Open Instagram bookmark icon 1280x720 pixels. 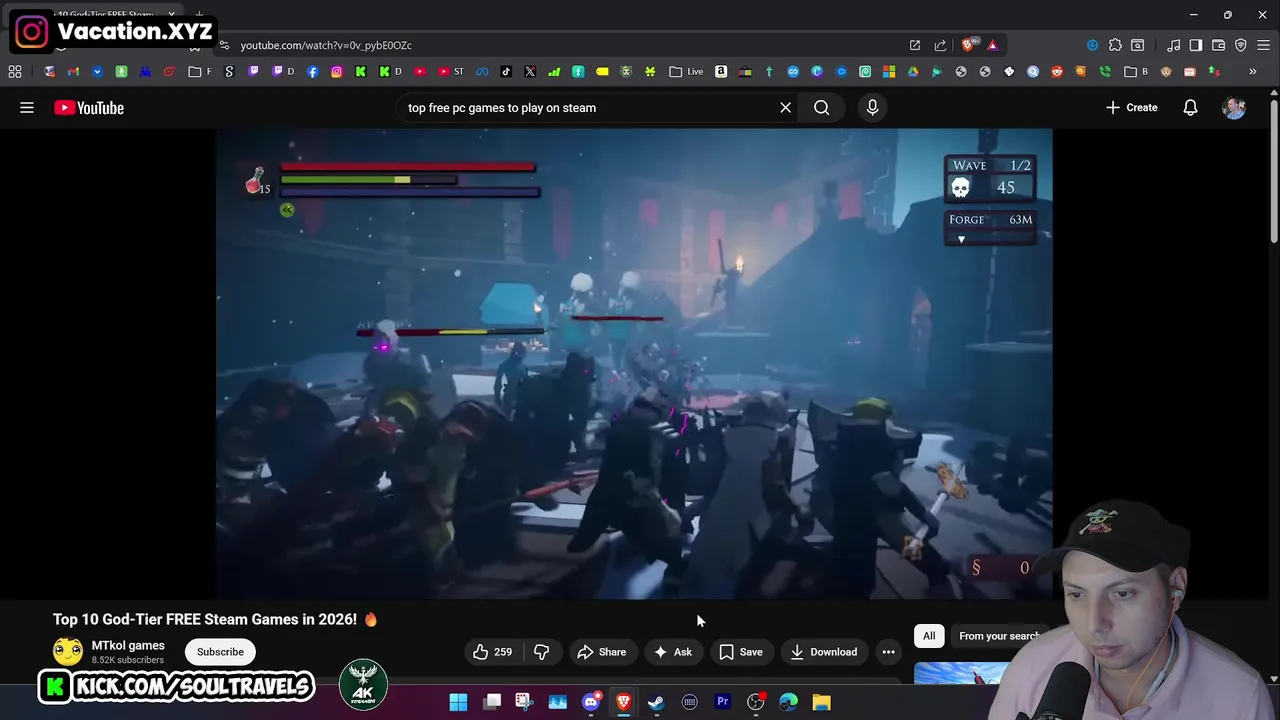click(337, 72)
